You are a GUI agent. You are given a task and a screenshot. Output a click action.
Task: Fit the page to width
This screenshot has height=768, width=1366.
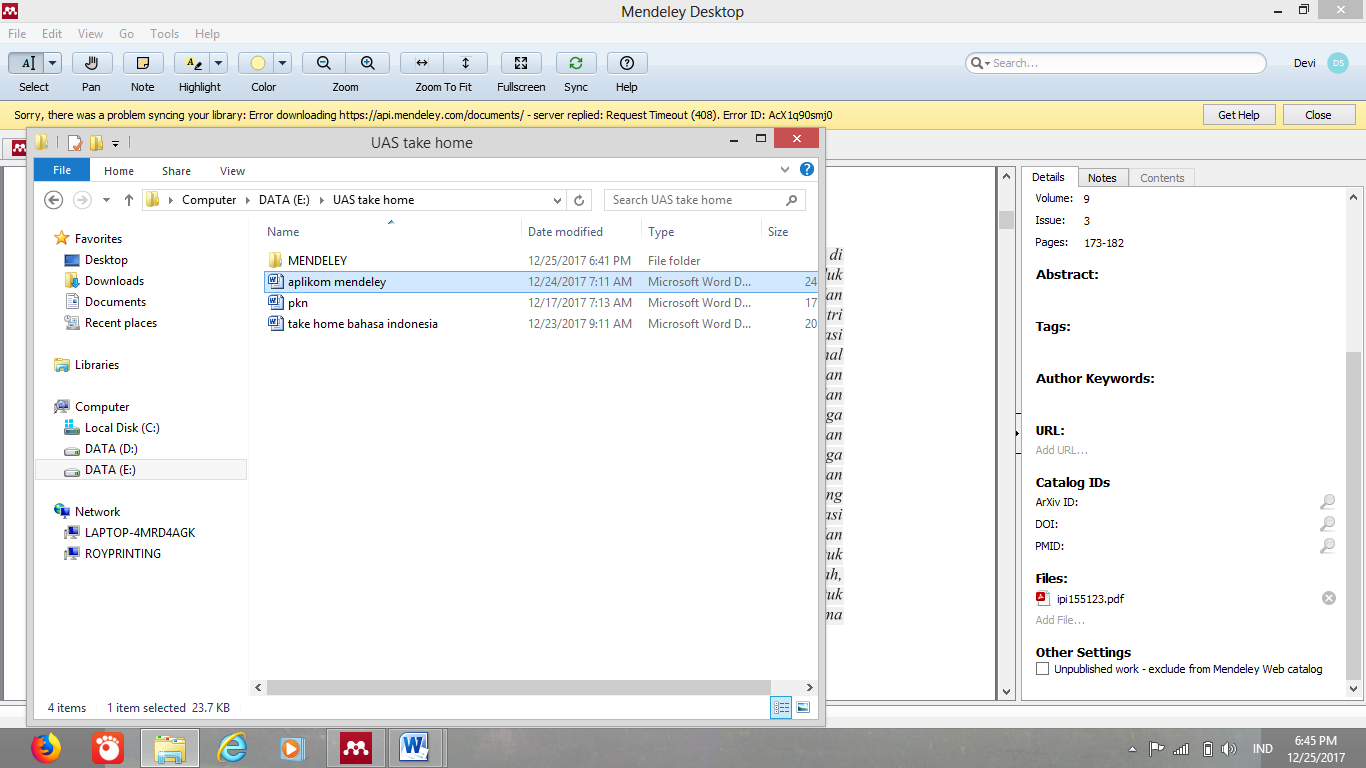click(x=422, y=63)
